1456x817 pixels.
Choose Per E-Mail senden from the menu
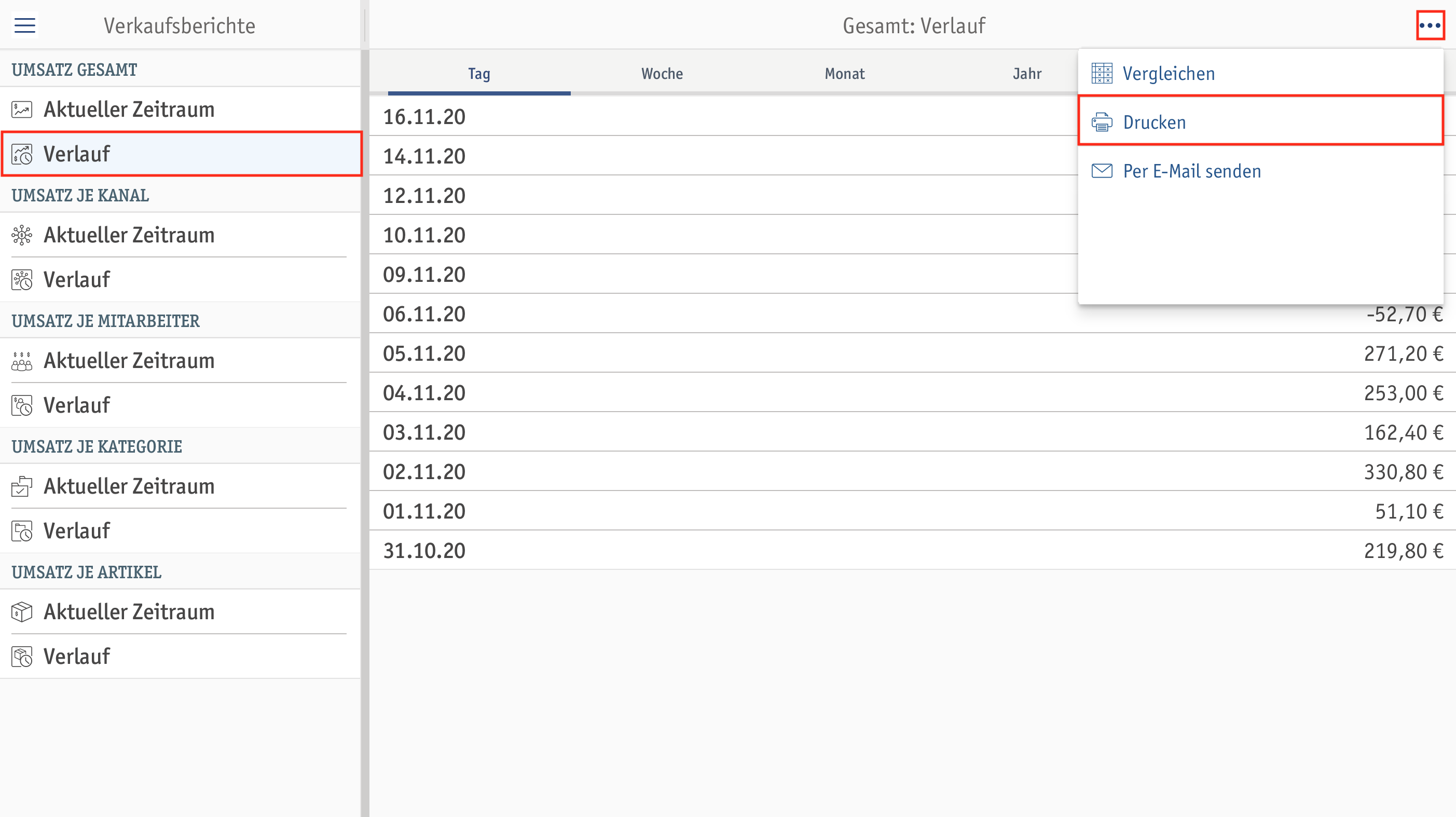coord(1260,171)
